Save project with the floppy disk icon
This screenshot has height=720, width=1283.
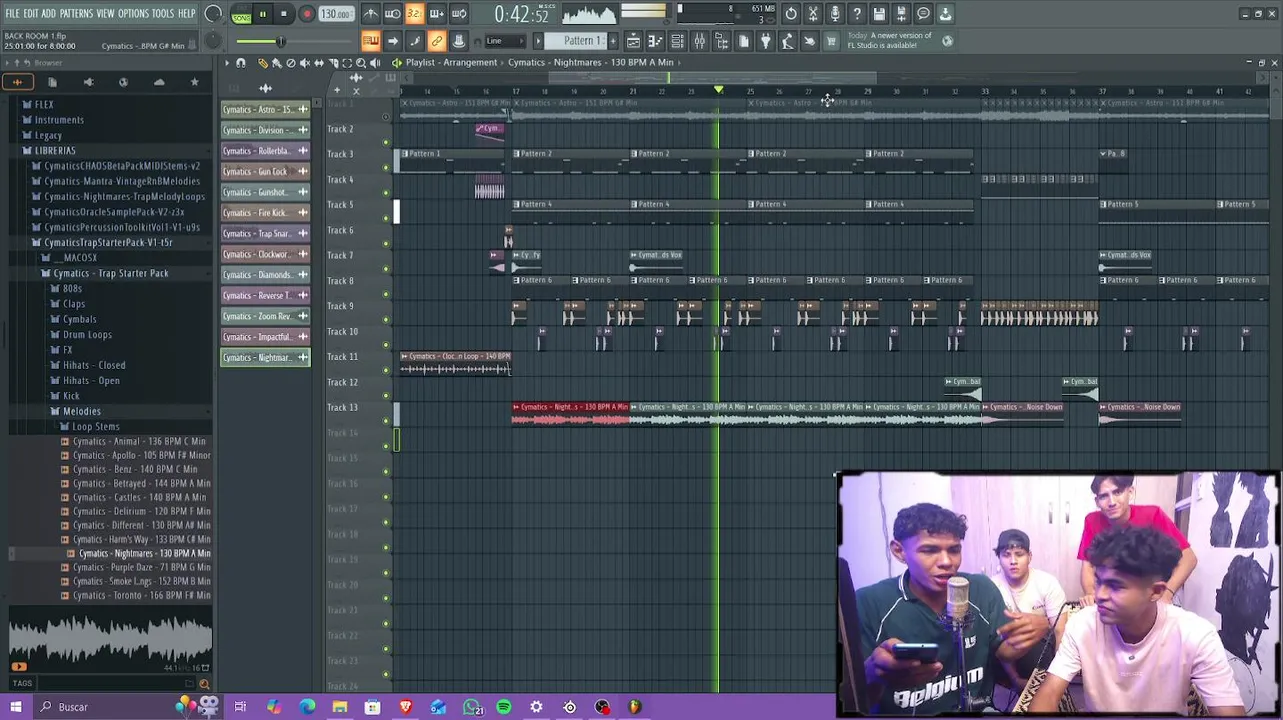879,14
